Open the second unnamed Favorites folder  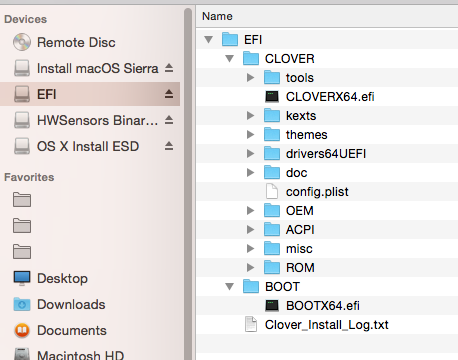(x=22, y=226)
